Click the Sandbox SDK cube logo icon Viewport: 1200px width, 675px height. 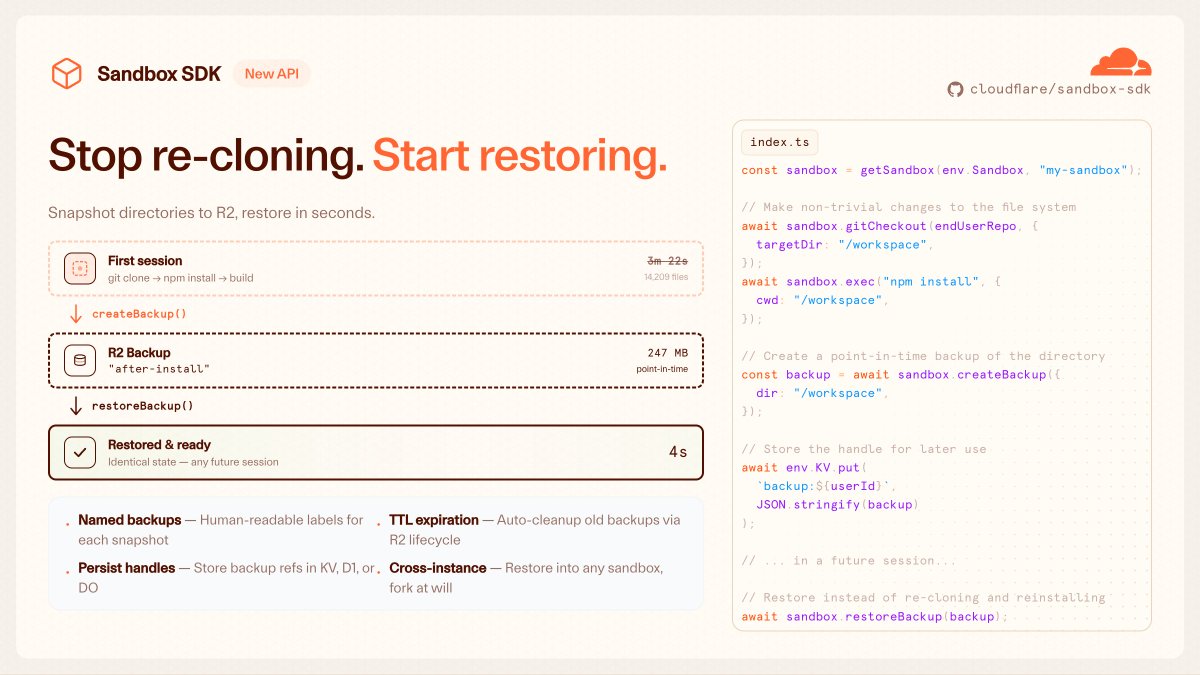66,74
